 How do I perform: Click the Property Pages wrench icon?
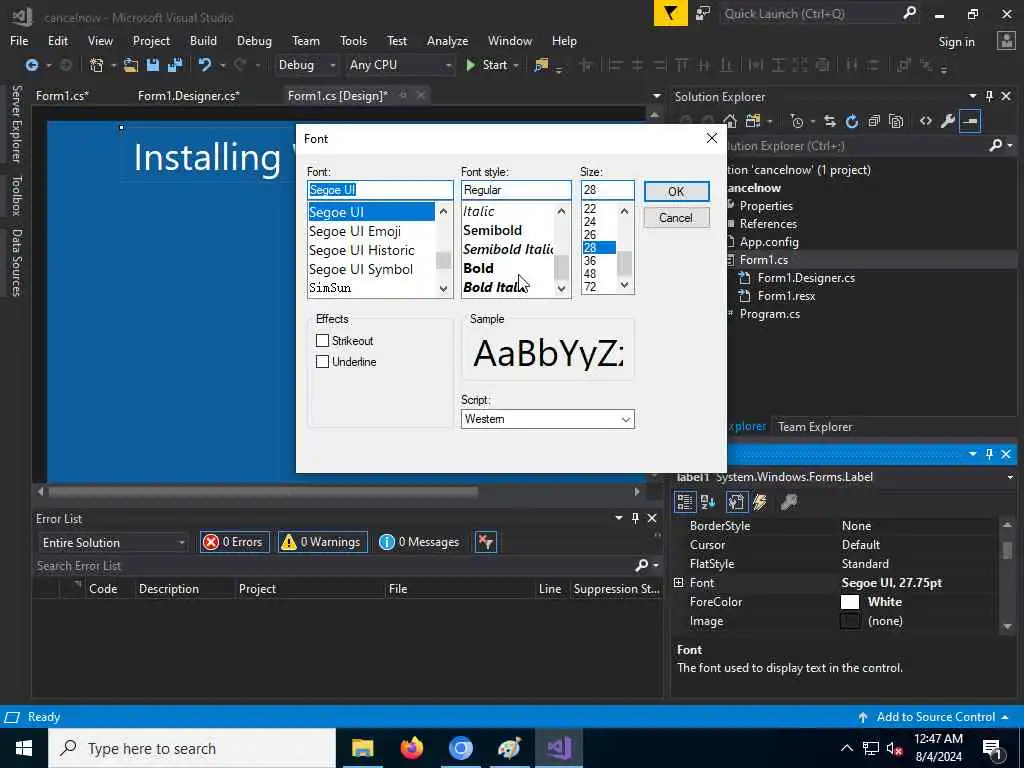(x=789, y=502)
